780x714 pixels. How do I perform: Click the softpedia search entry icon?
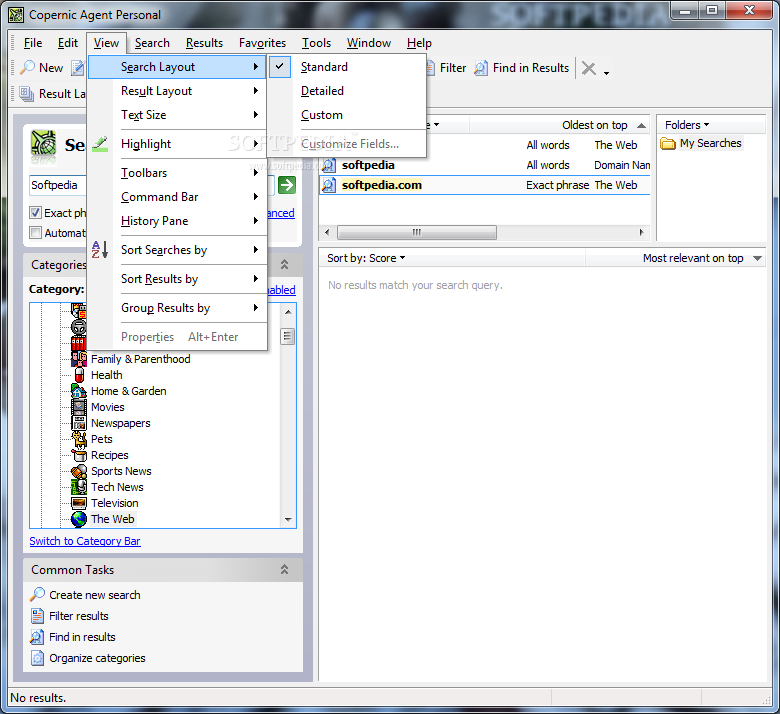[x=328, y=165]
